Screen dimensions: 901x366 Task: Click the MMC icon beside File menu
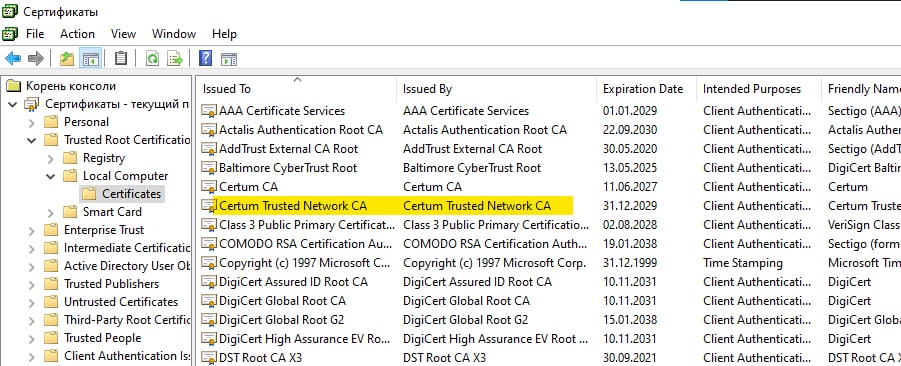(10, 34)
